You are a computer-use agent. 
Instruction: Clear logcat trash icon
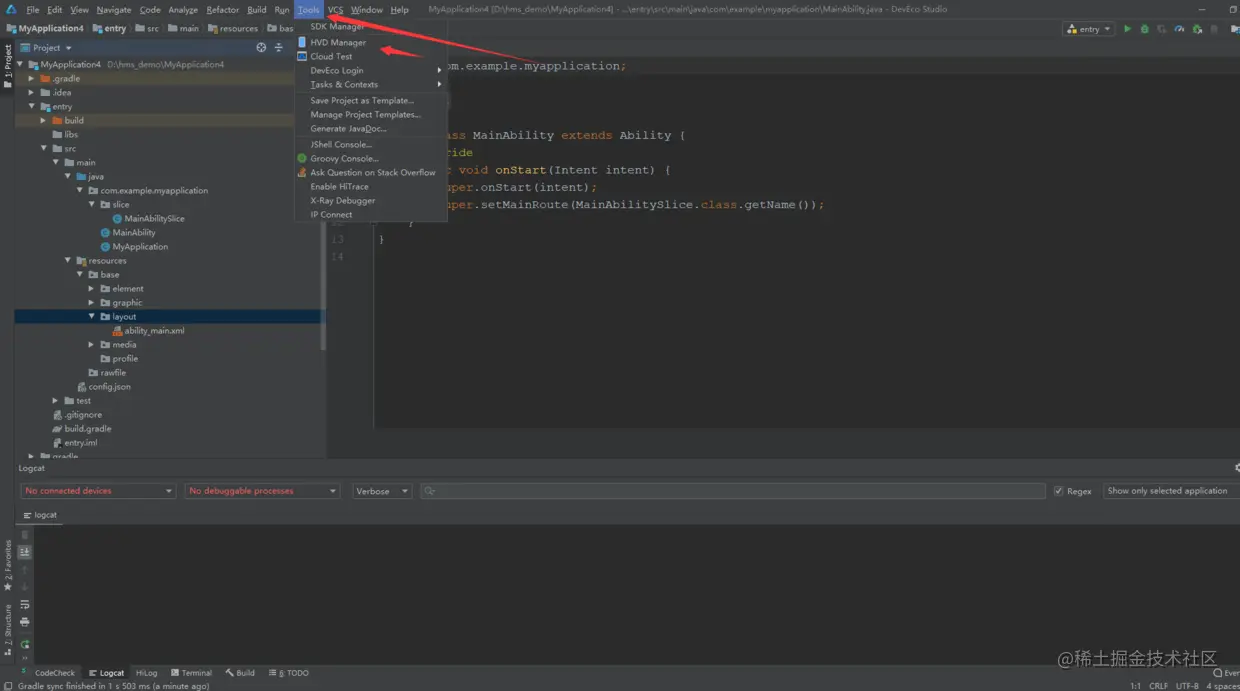(25, 535)
